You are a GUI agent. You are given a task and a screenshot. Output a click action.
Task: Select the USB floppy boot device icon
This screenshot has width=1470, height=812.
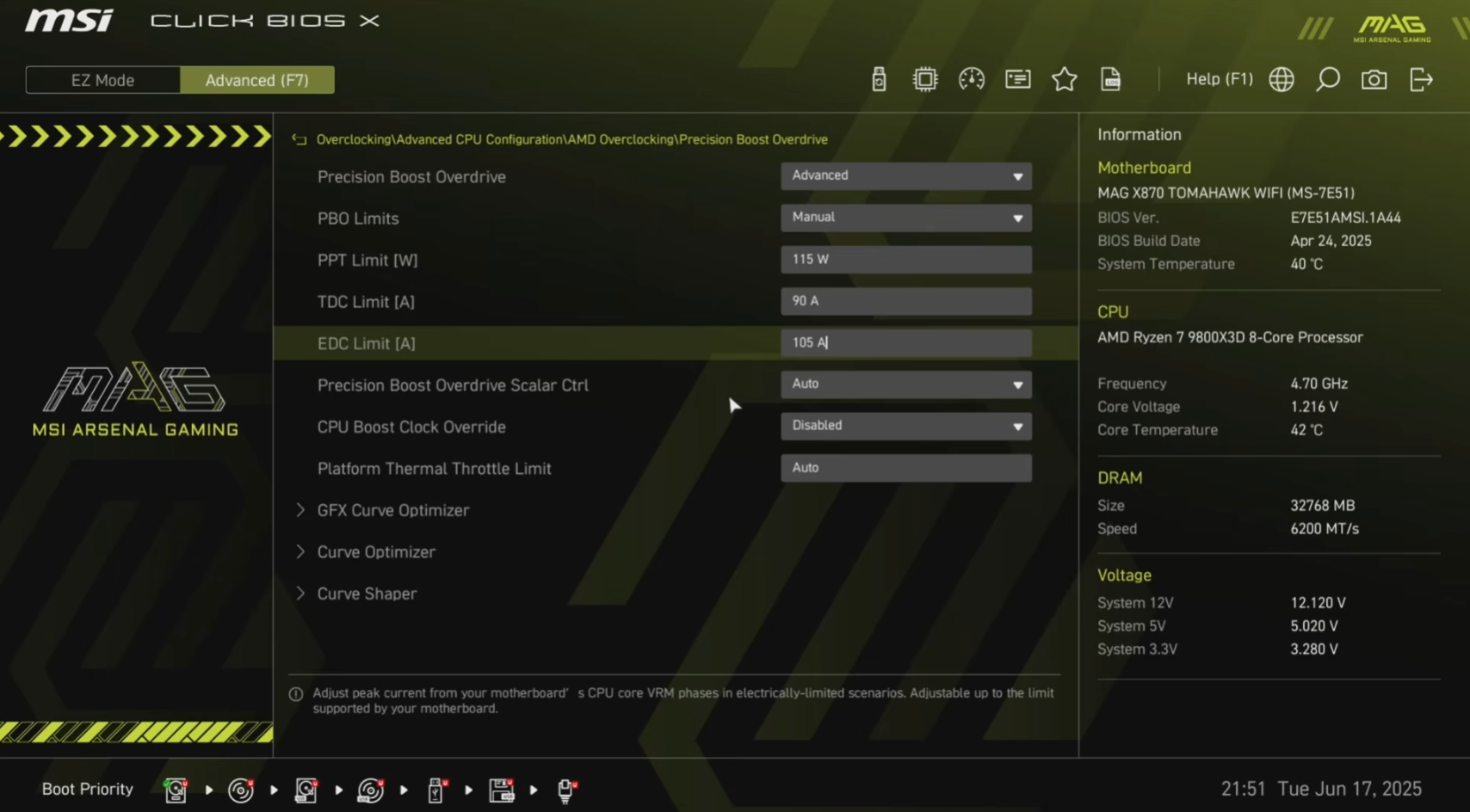[x=502, y=790]
